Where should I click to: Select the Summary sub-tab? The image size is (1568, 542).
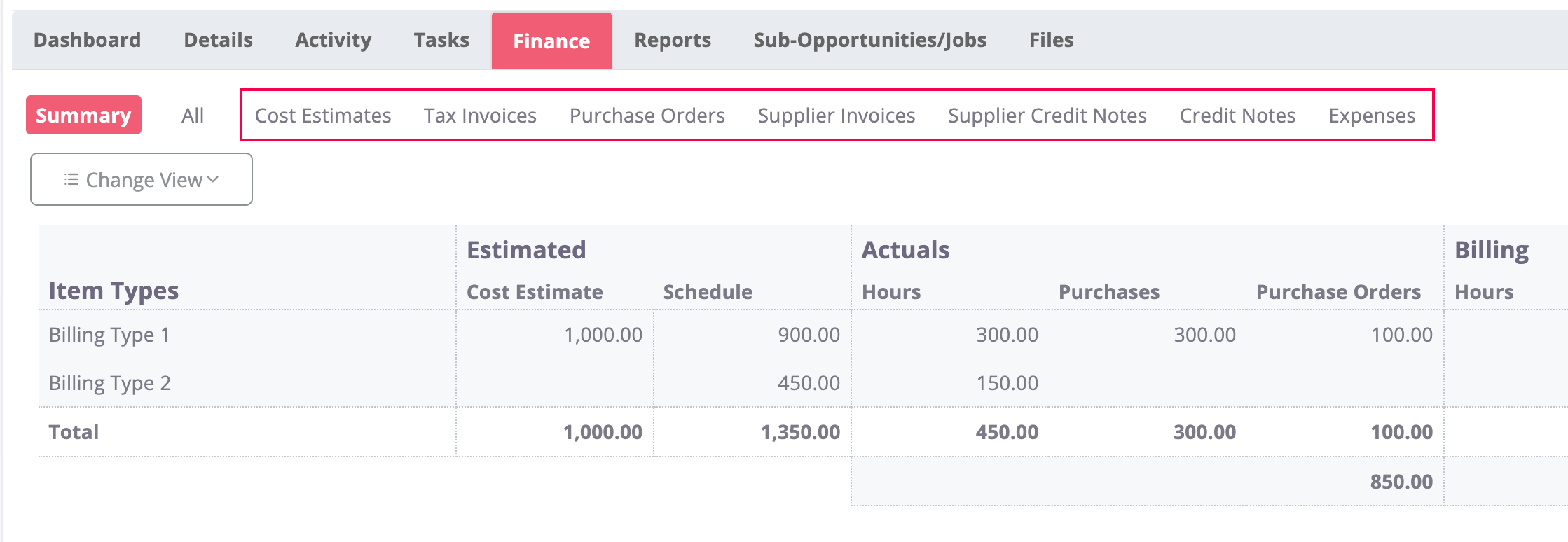83,116
